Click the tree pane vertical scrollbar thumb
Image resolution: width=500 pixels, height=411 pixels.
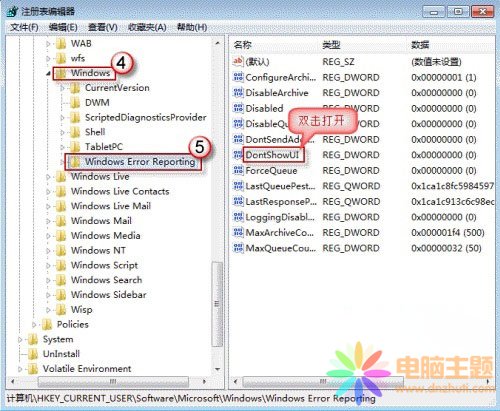[x=217, y=304]
